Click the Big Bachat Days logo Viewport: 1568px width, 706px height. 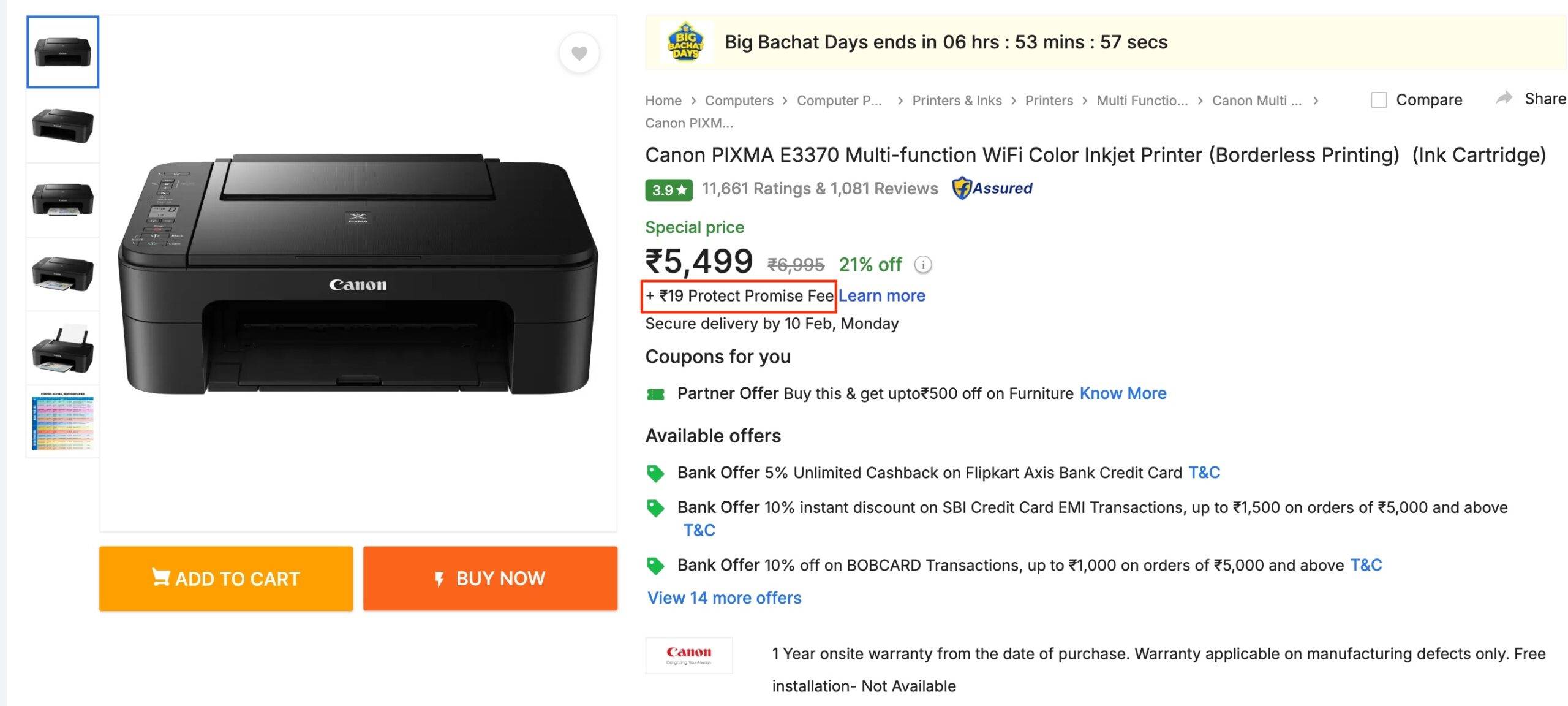[x=685, y=42]
